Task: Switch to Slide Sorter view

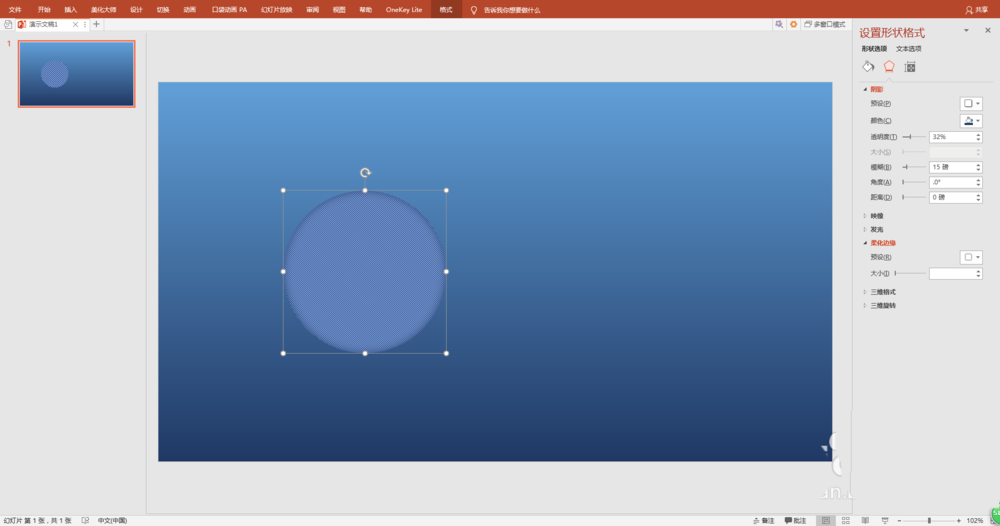Action: [x=846, y=520]
